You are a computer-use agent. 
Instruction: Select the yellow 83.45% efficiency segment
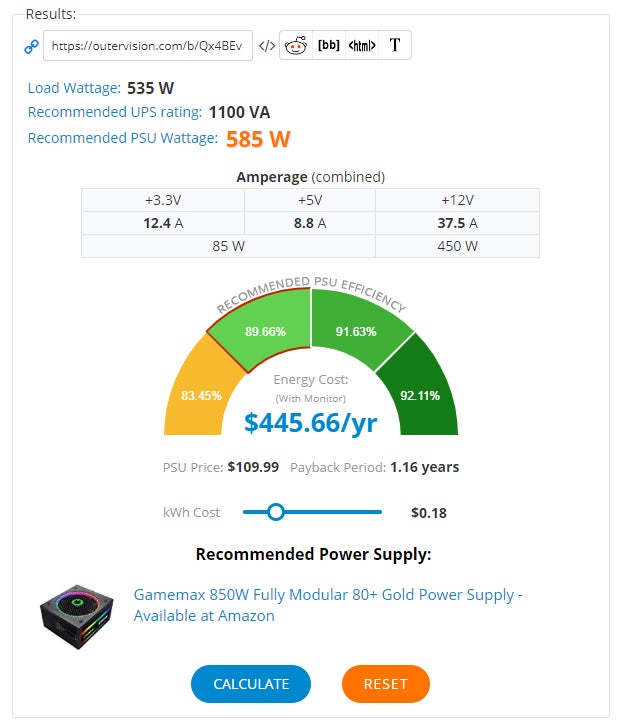coord(197,394)
